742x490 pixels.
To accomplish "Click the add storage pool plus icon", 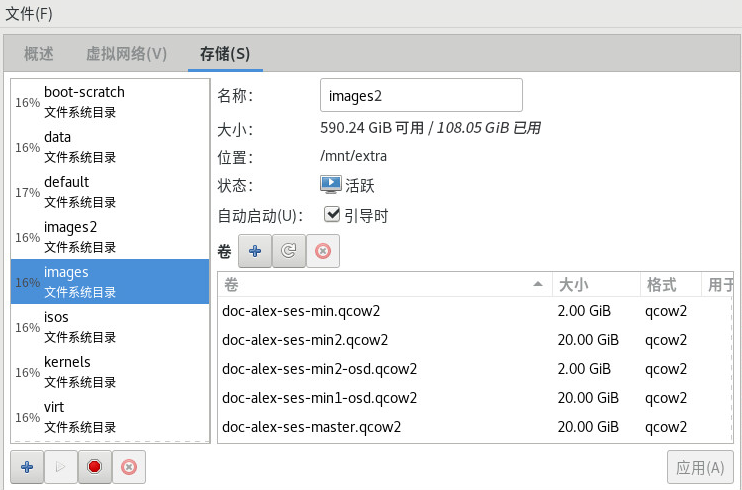I will point(27,467).
